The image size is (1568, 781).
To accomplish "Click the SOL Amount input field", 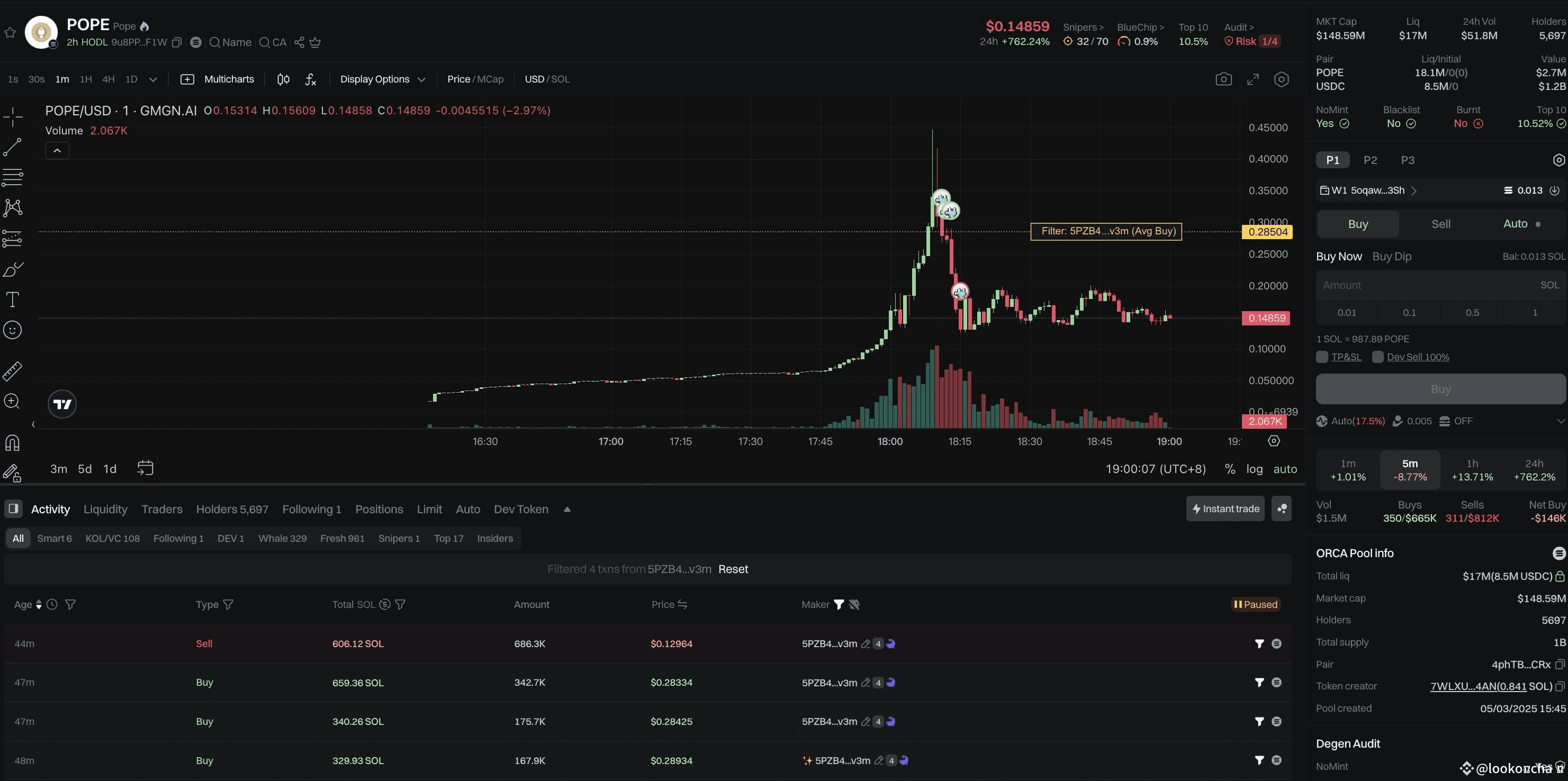I will 1425,285.
